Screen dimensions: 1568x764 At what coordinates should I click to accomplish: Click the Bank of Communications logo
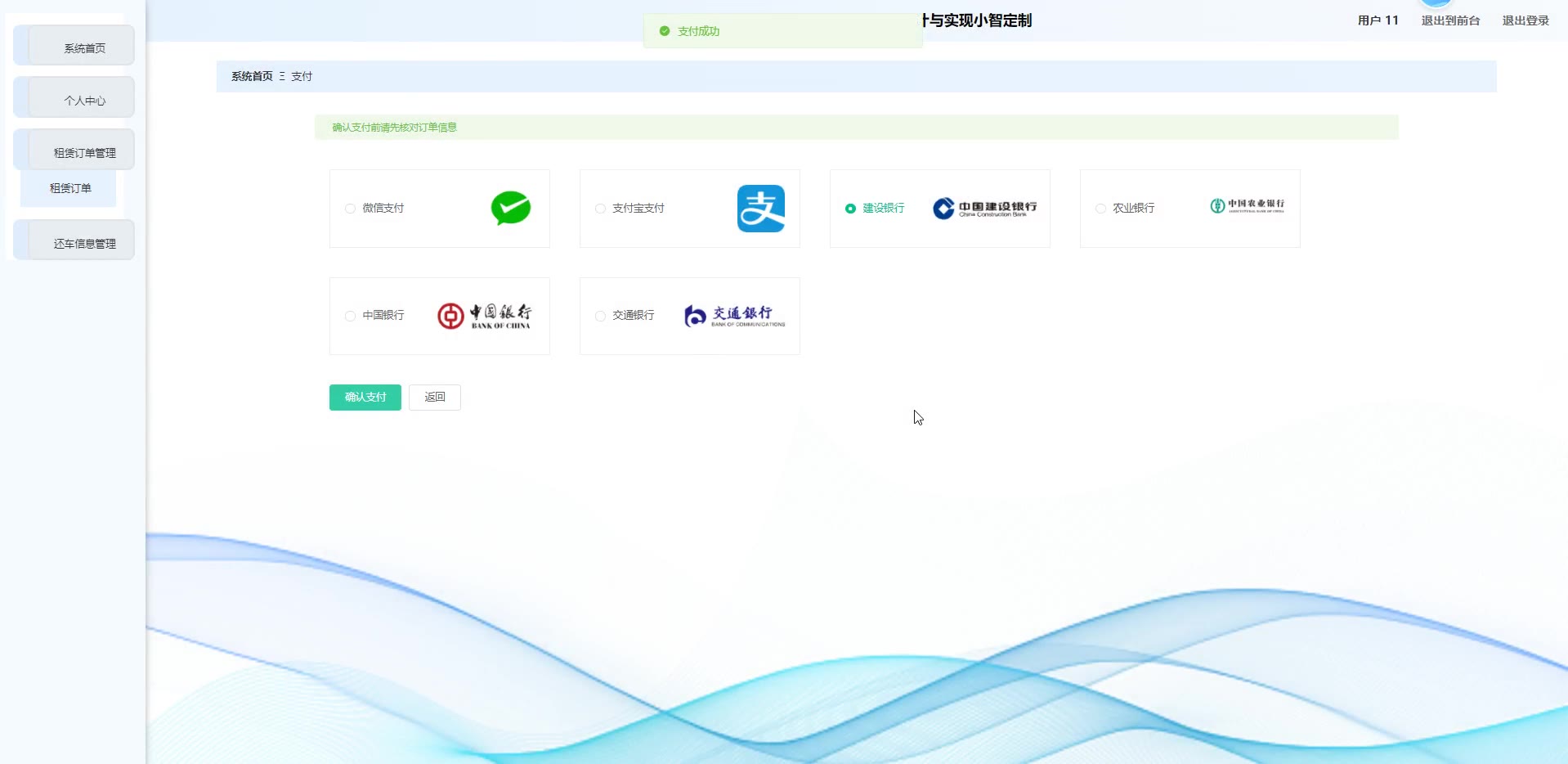[x=735, y=316]
